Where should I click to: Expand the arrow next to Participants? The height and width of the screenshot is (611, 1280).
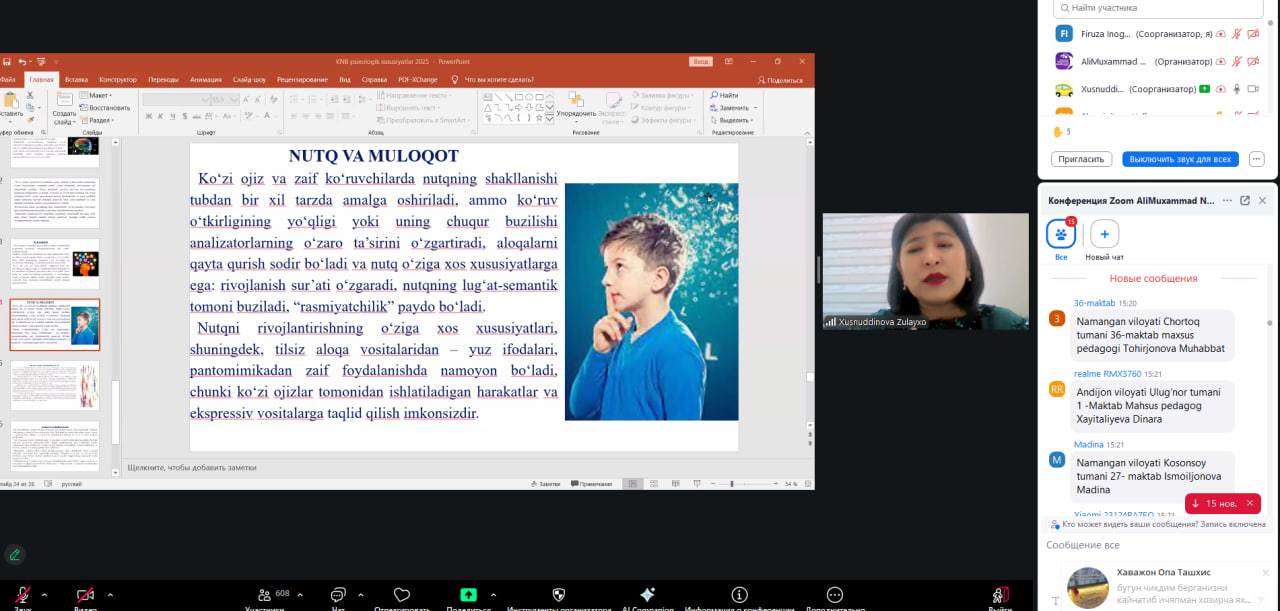[300, 595]
